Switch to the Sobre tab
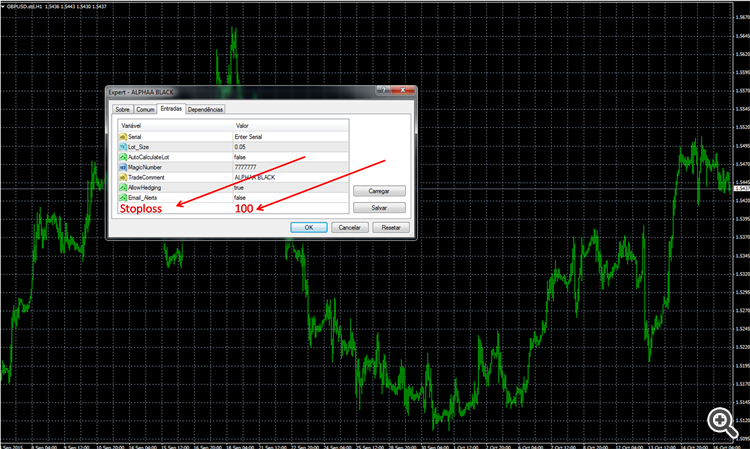This screenshot has width=750, height=449. click(122, 110)
